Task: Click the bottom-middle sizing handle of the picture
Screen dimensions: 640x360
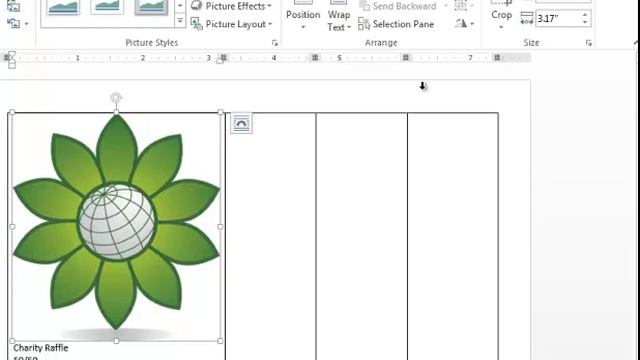Action: coord(116,341)
